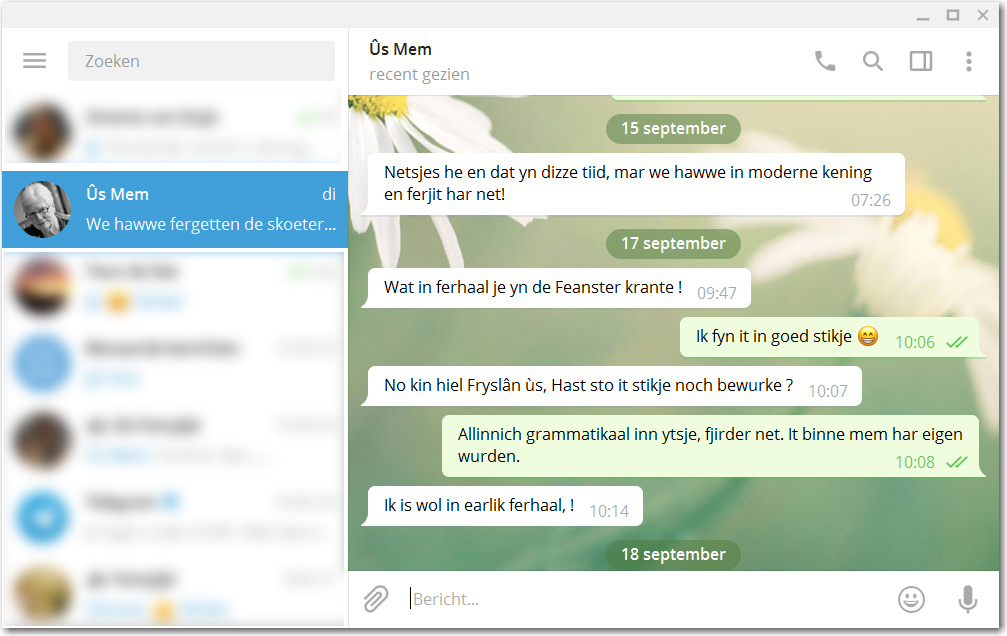
Task: Open the three-dot chat options menu
Action: point(968,61)
